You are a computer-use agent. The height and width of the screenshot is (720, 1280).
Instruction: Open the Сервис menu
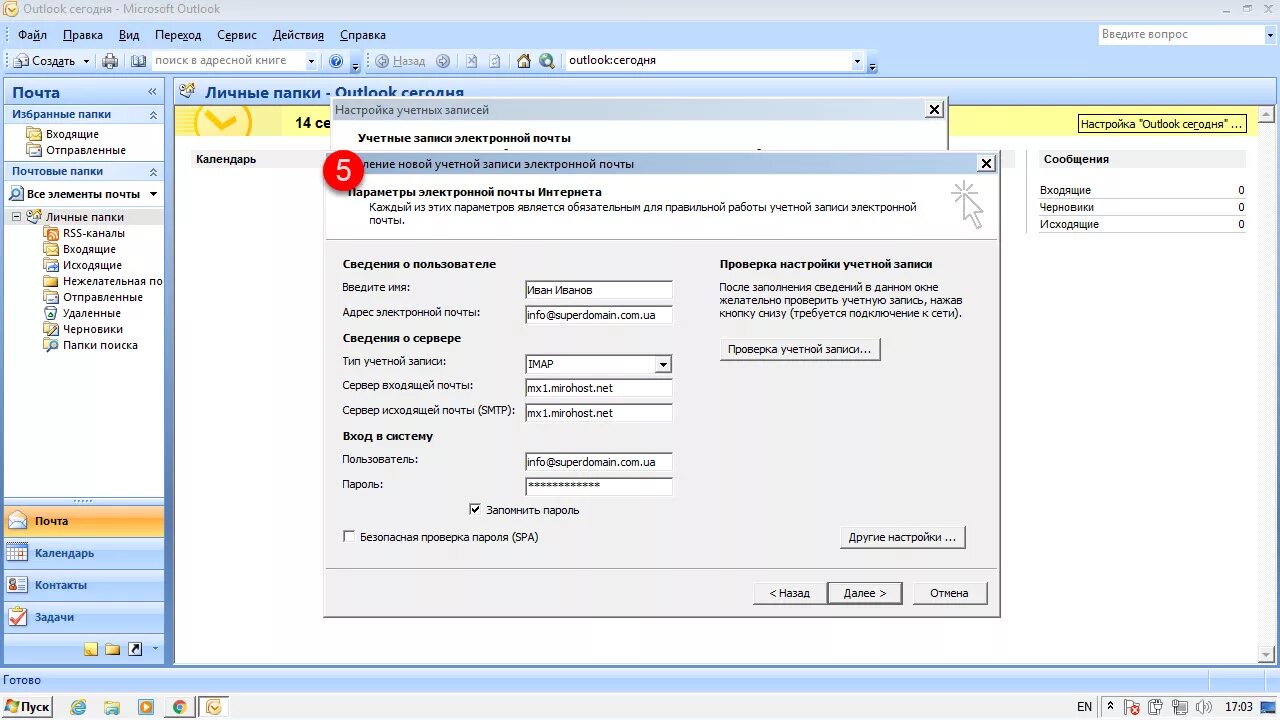pyautogui.click(x=237, y=35)
